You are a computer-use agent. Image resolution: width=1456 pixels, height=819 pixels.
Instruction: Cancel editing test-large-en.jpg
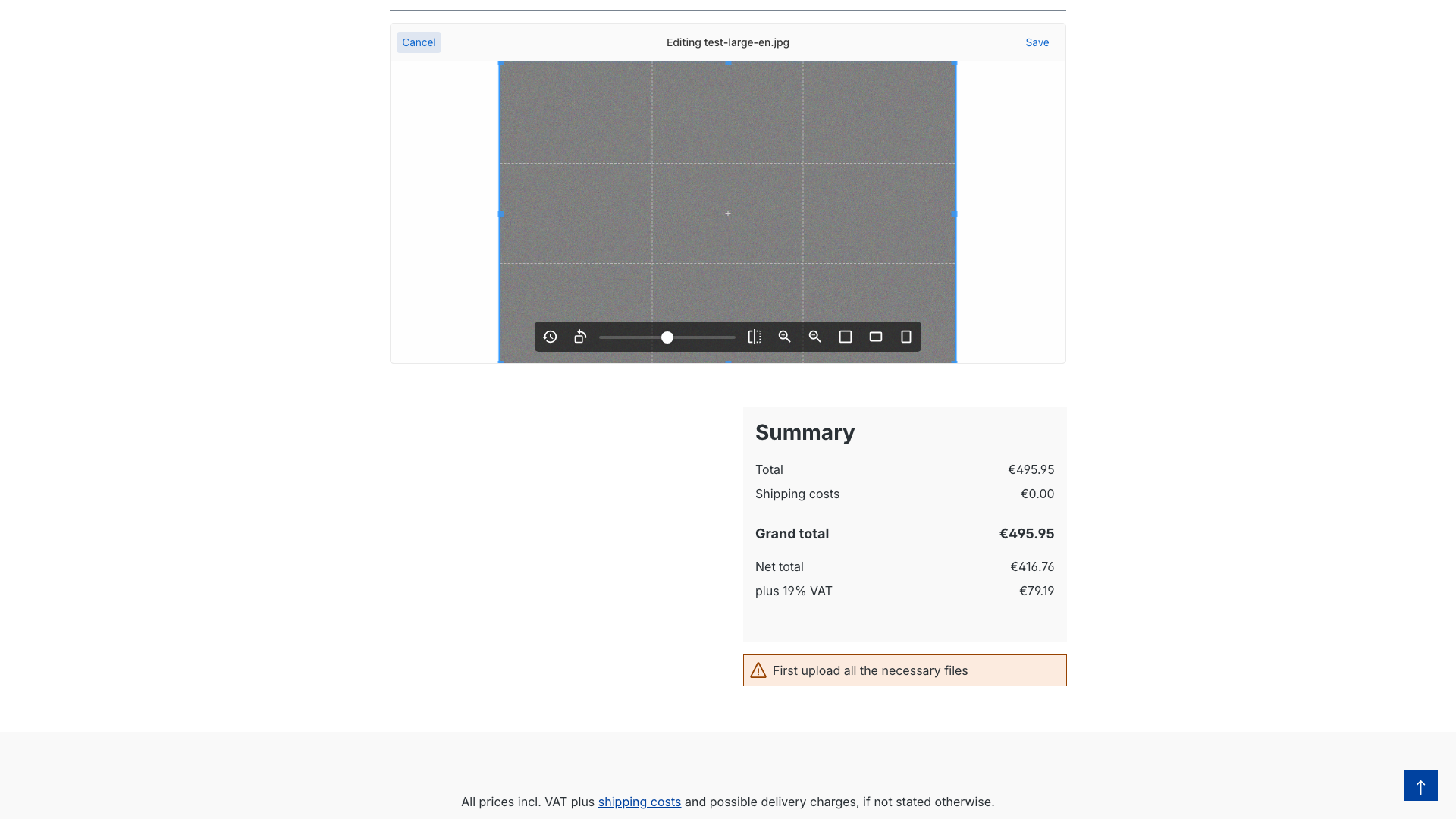[419, 42]
